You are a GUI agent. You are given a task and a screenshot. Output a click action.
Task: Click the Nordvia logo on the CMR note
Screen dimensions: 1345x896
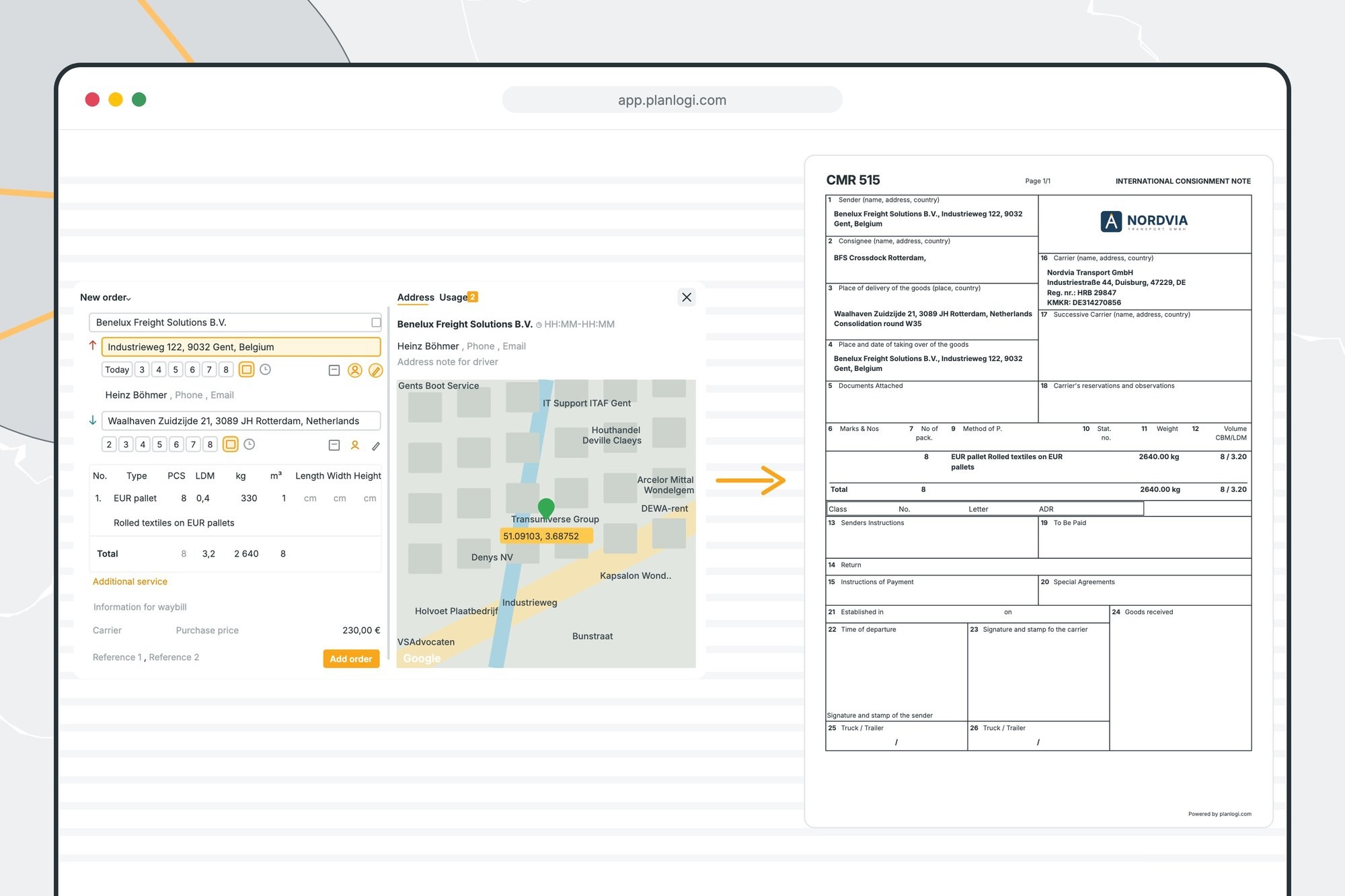click(x=1144, y=221)
